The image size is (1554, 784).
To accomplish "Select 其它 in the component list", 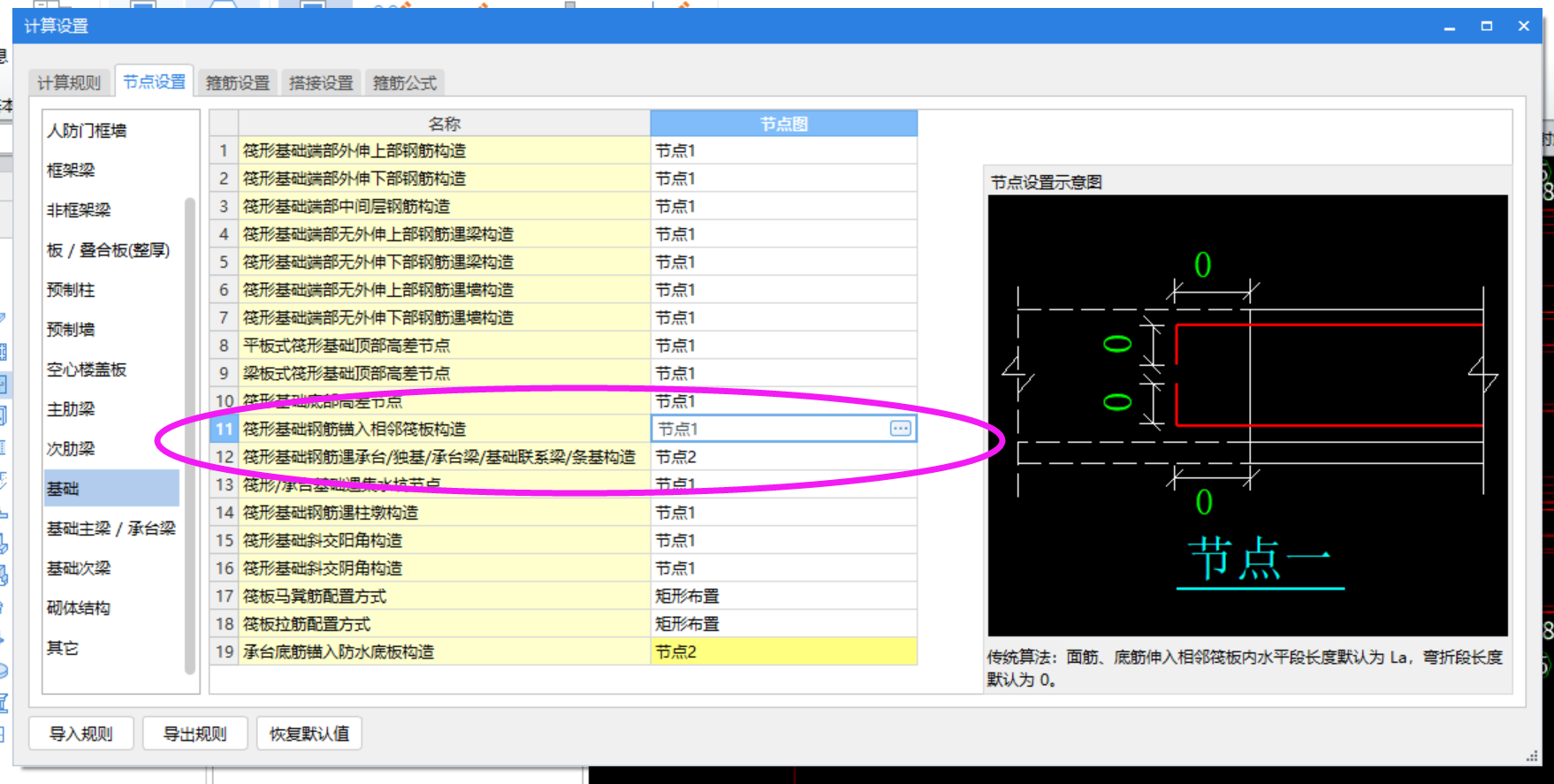I will 63,648.
